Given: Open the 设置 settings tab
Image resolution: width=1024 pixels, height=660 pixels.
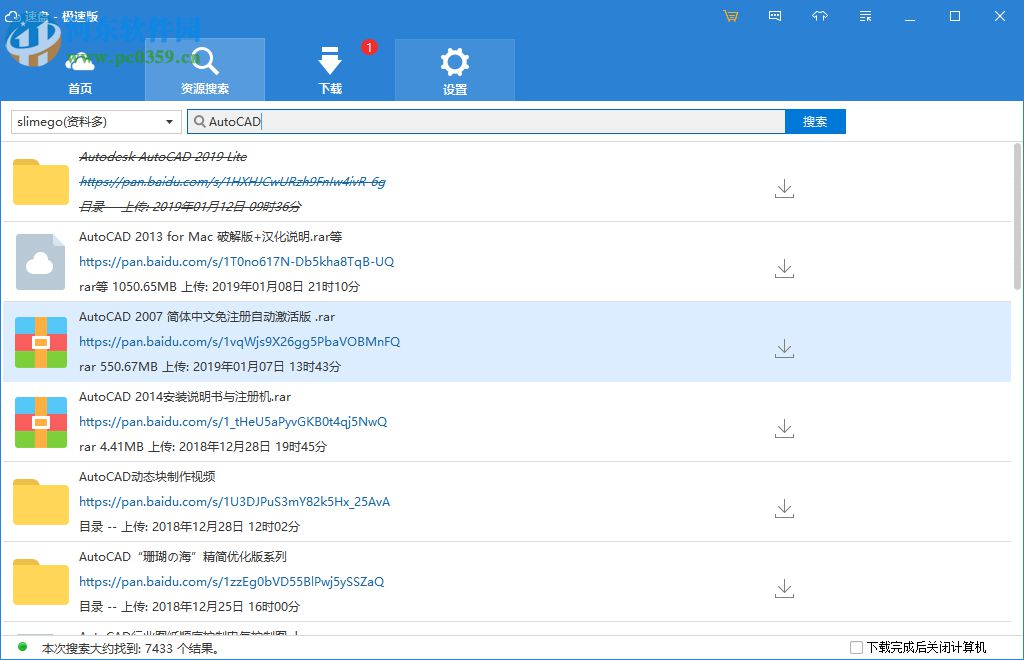Looking at the screenshot, I should pyautogui.click(x=455, y=70).
